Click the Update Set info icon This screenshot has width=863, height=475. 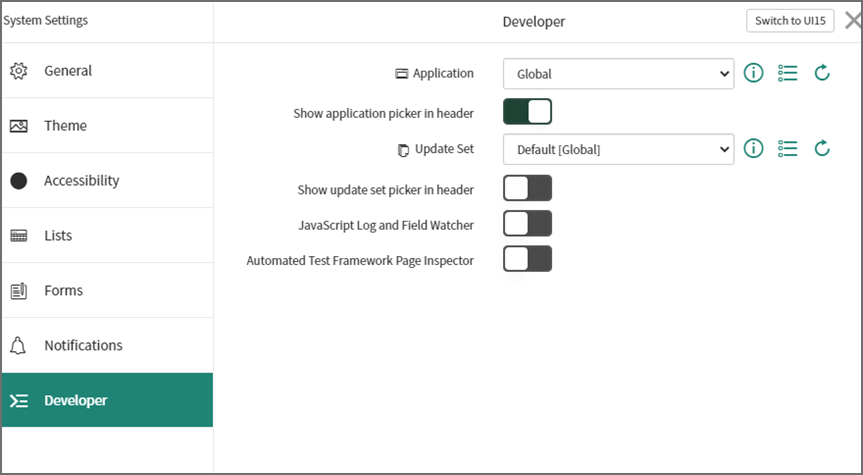point(754,149)
